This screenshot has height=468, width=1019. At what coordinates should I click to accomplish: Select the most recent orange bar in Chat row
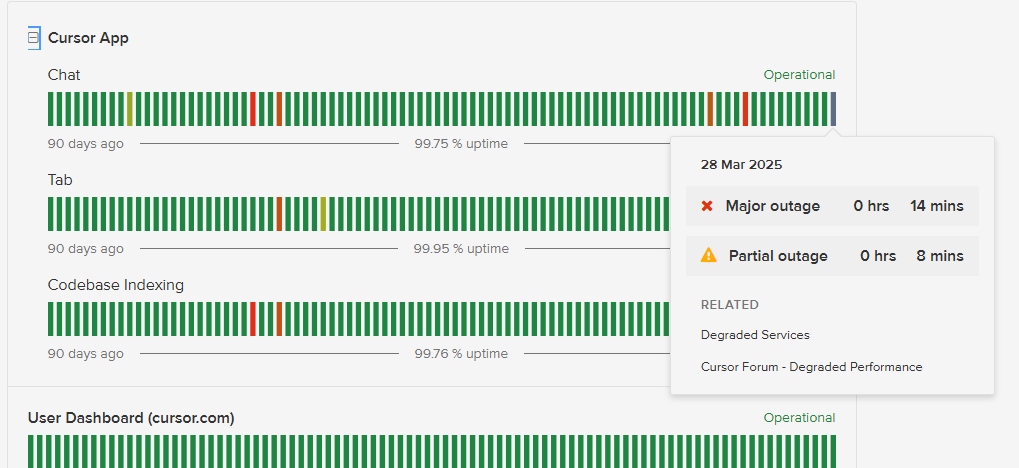[x=710, y=109]
